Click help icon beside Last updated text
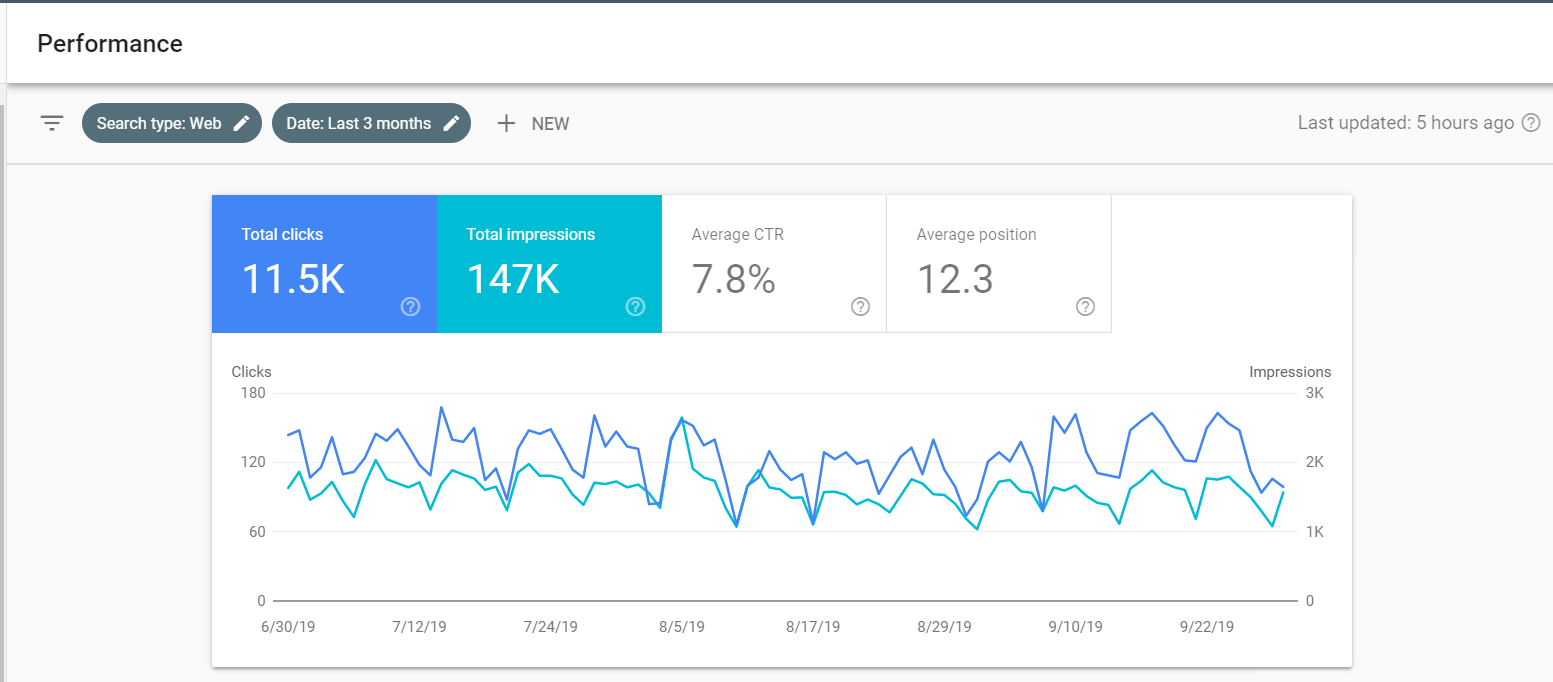1553x682 pixels. tap(1530, 124)
